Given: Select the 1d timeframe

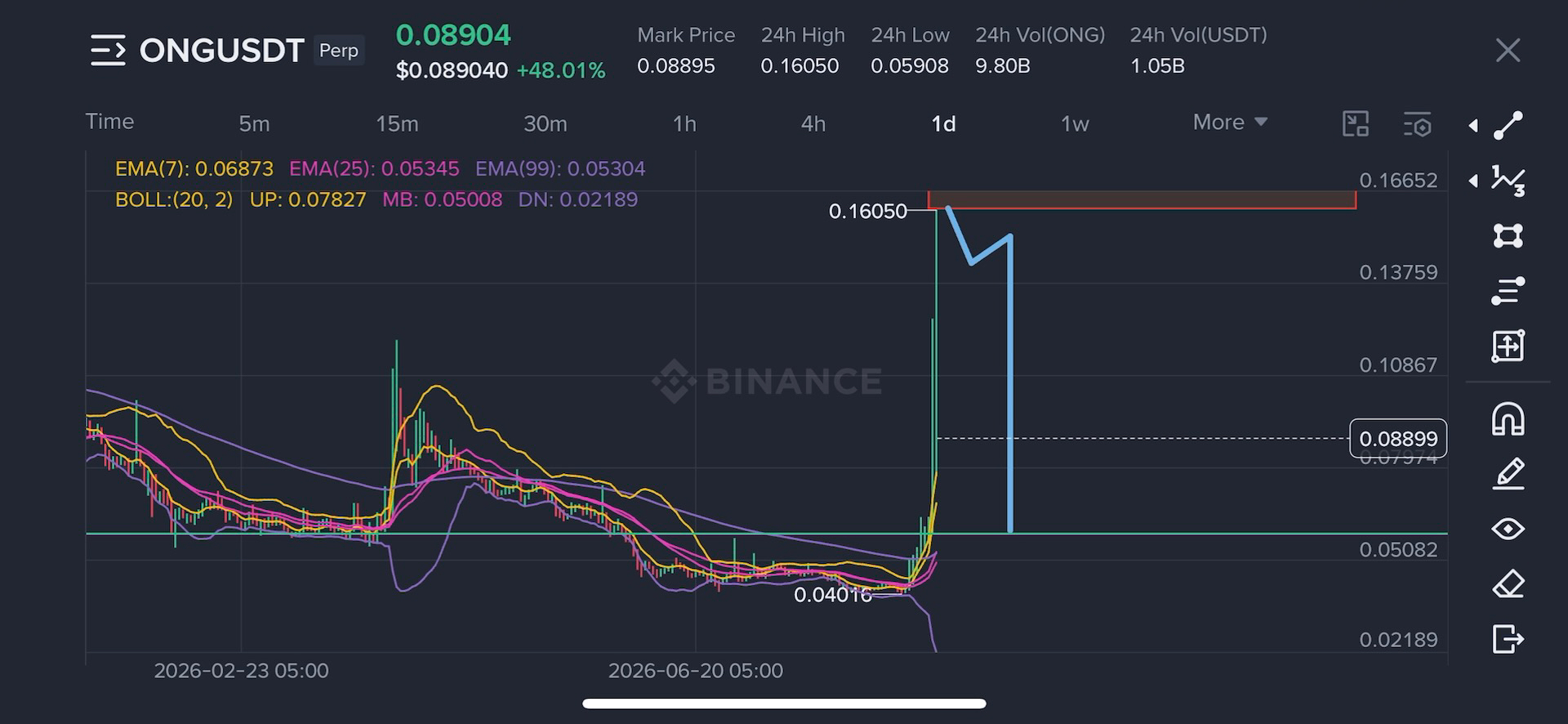Looking at the screenshot, I should (943, 124).
